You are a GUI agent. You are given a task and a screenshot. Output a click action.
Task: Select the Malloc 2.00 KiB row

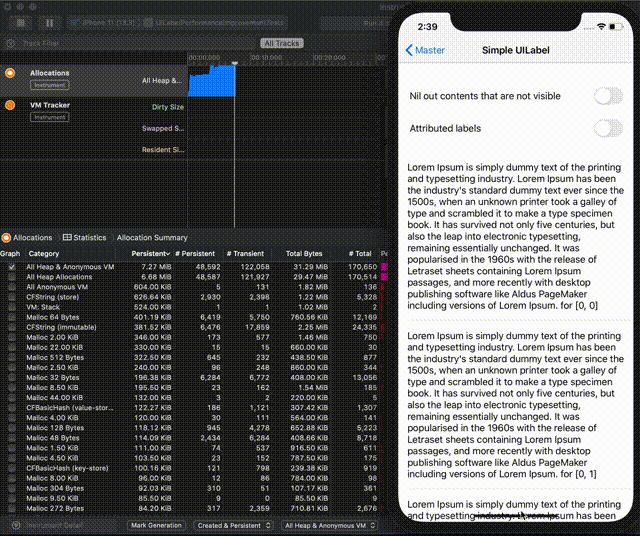click(192, 337)
